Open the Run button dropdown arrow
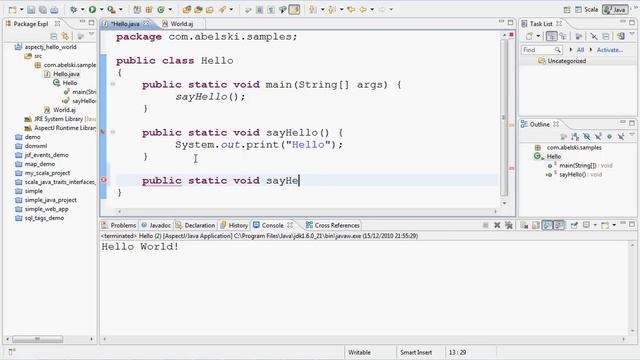 102,9
